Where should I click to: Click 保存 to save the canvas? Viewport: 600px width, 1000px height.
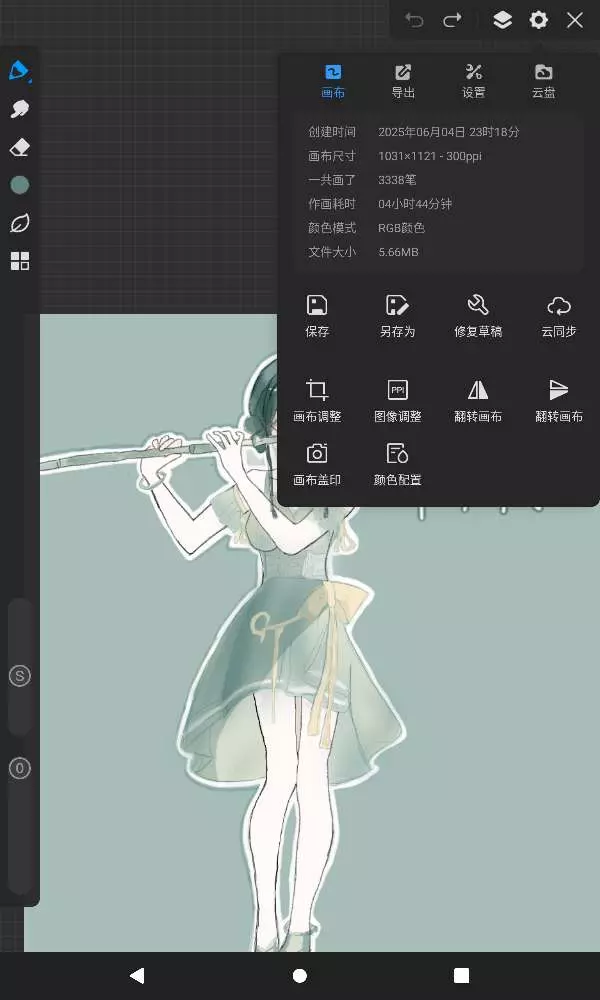317,315
